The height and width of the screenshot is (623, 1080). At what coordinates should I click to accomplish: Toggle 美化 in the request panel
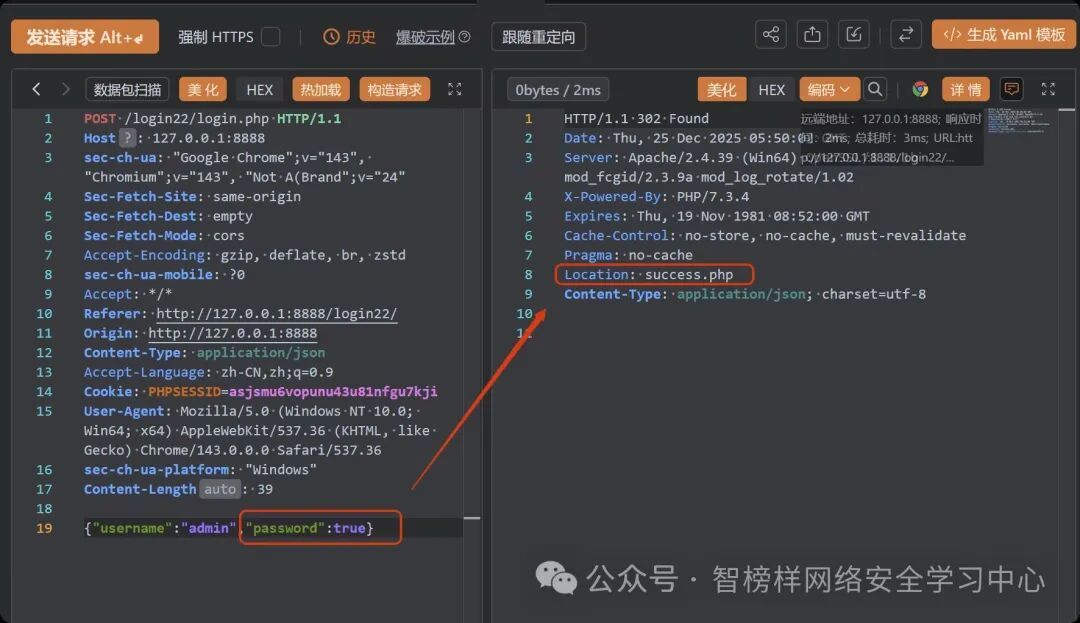203,89
